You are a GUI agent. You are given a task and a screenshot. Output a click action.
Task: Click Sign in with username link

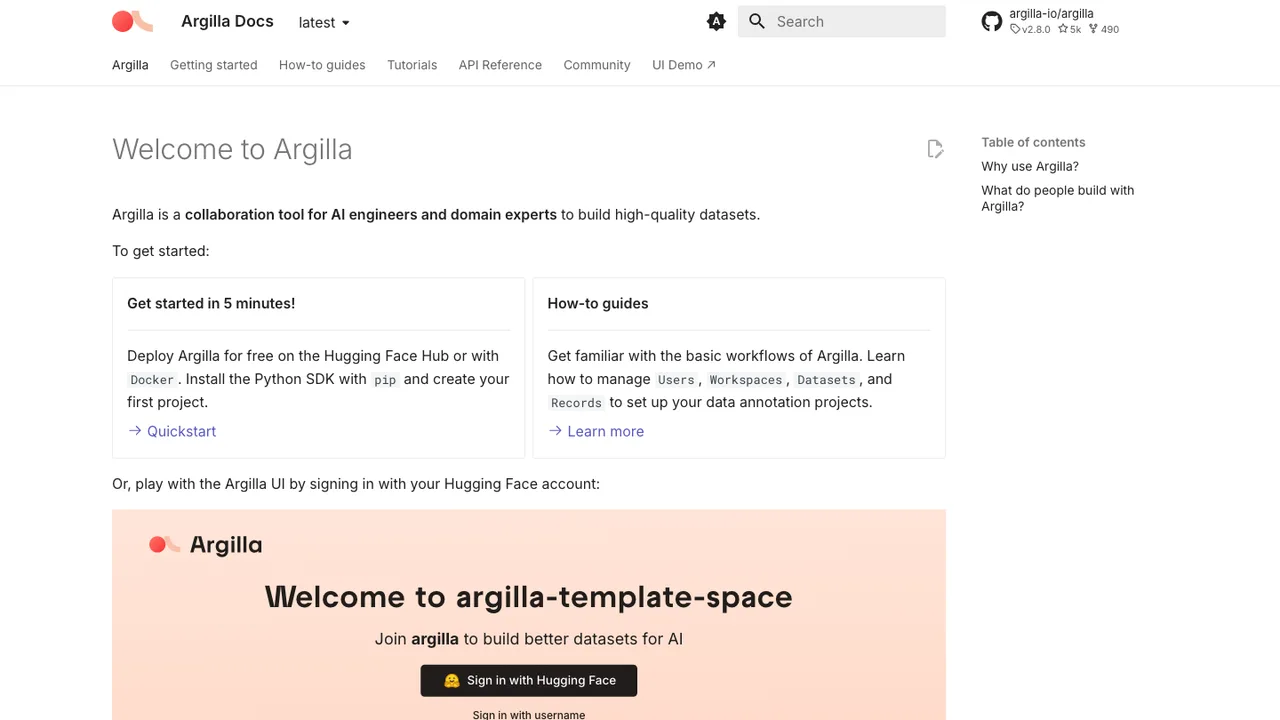529,714
